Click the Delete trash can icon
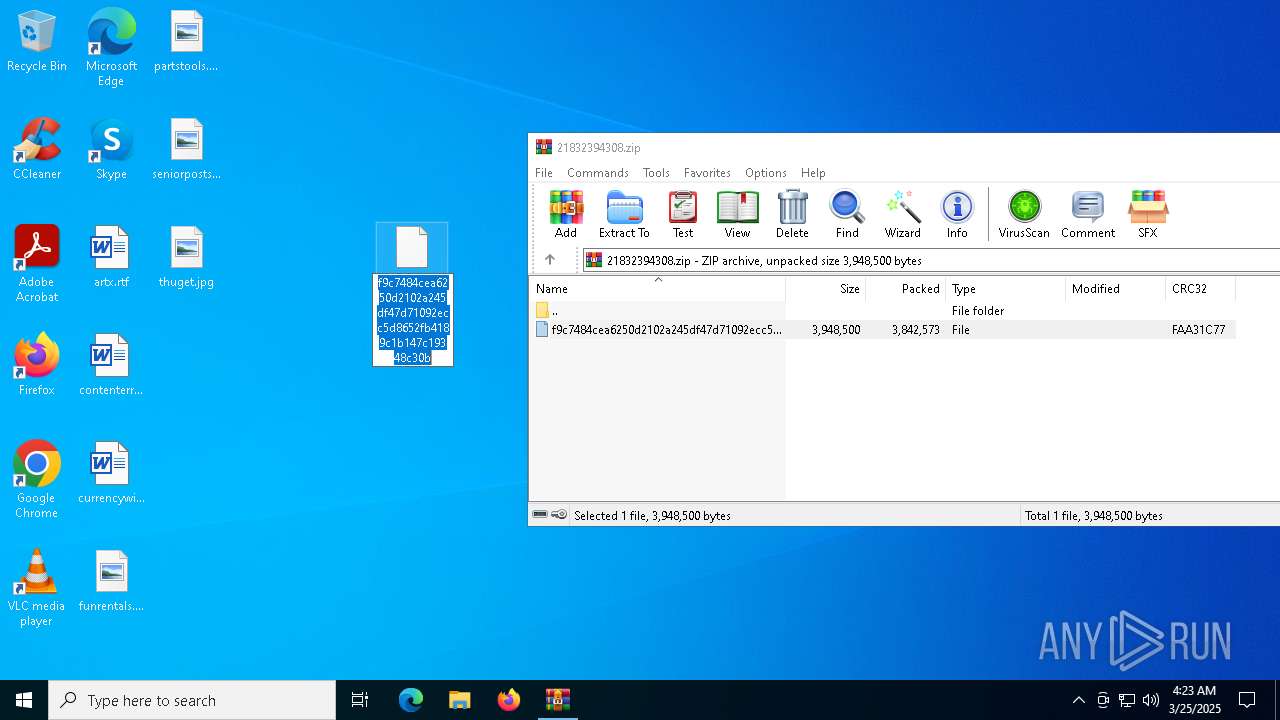The width and height of the screenshot is (1280, 720). pos(792,214)
